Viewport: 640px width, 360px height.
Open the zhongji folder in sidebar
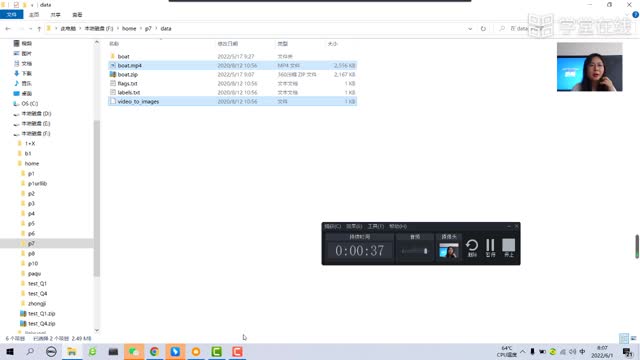pyautogui.click(x=37, y=303)
